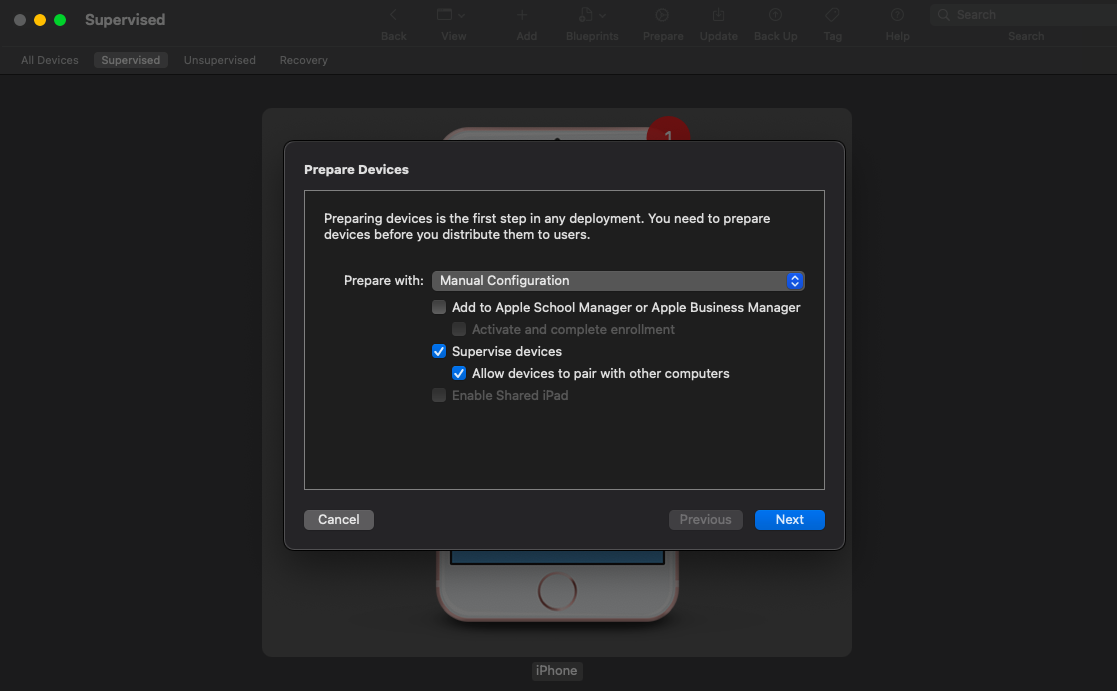
Task: Switch to the Unsupervised tab
Action: click(219, 60)
